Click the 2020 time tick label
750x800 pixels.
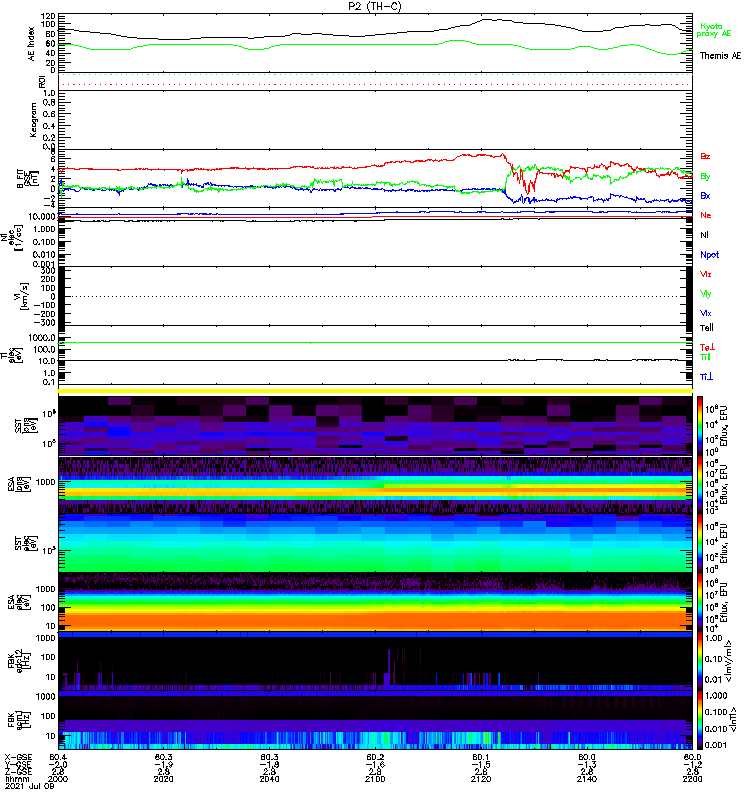coord(164,779)
